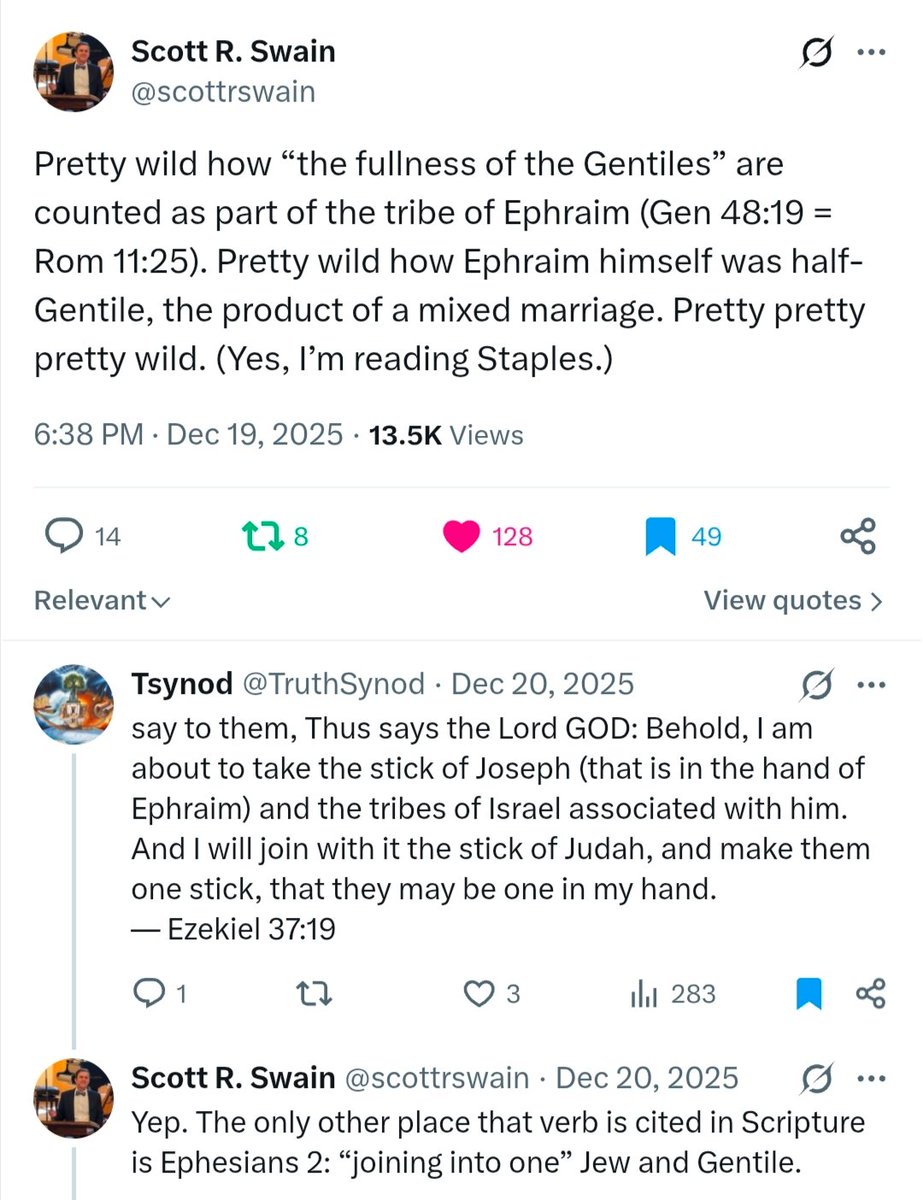Open View quotes link
The height and width of the screenshot is (1200, 923).
793,600
